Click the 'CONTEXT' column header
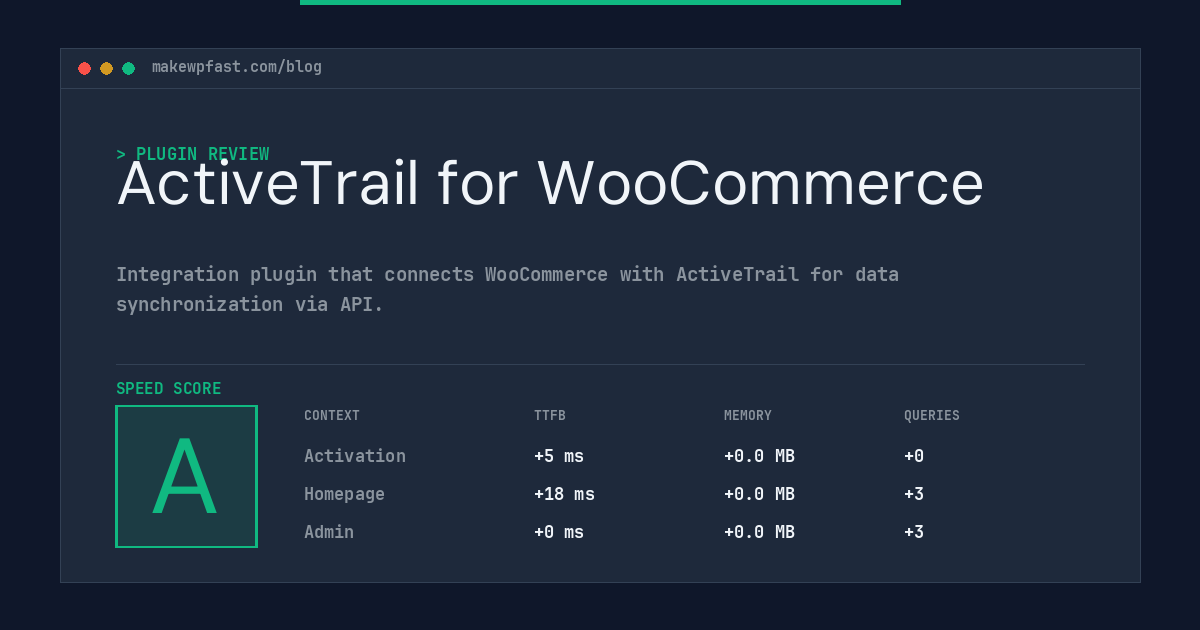1200x630 pixels. (332, 416)
